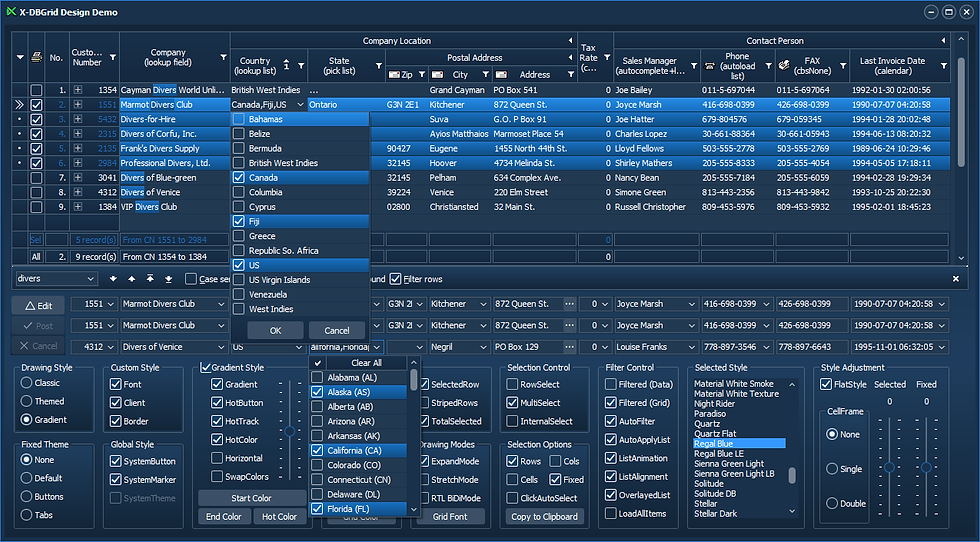
Task: Click the Zip column filter funnel icon
Action: [421, 74]
